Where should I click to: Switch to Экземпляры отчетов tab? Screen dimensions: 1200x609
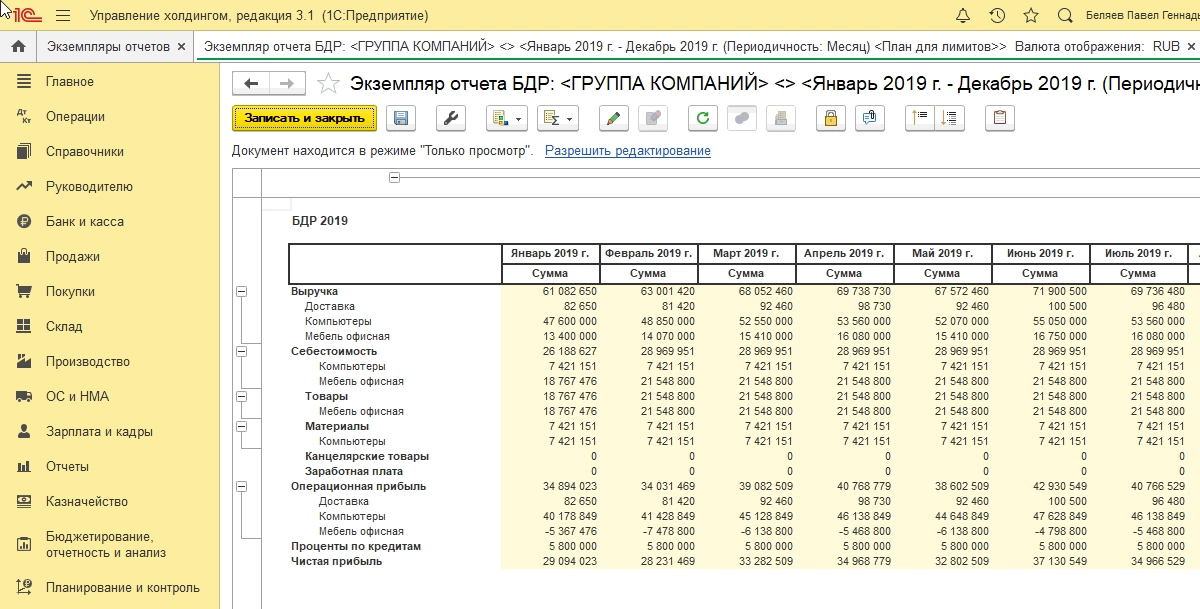click(x=109, y=47)
